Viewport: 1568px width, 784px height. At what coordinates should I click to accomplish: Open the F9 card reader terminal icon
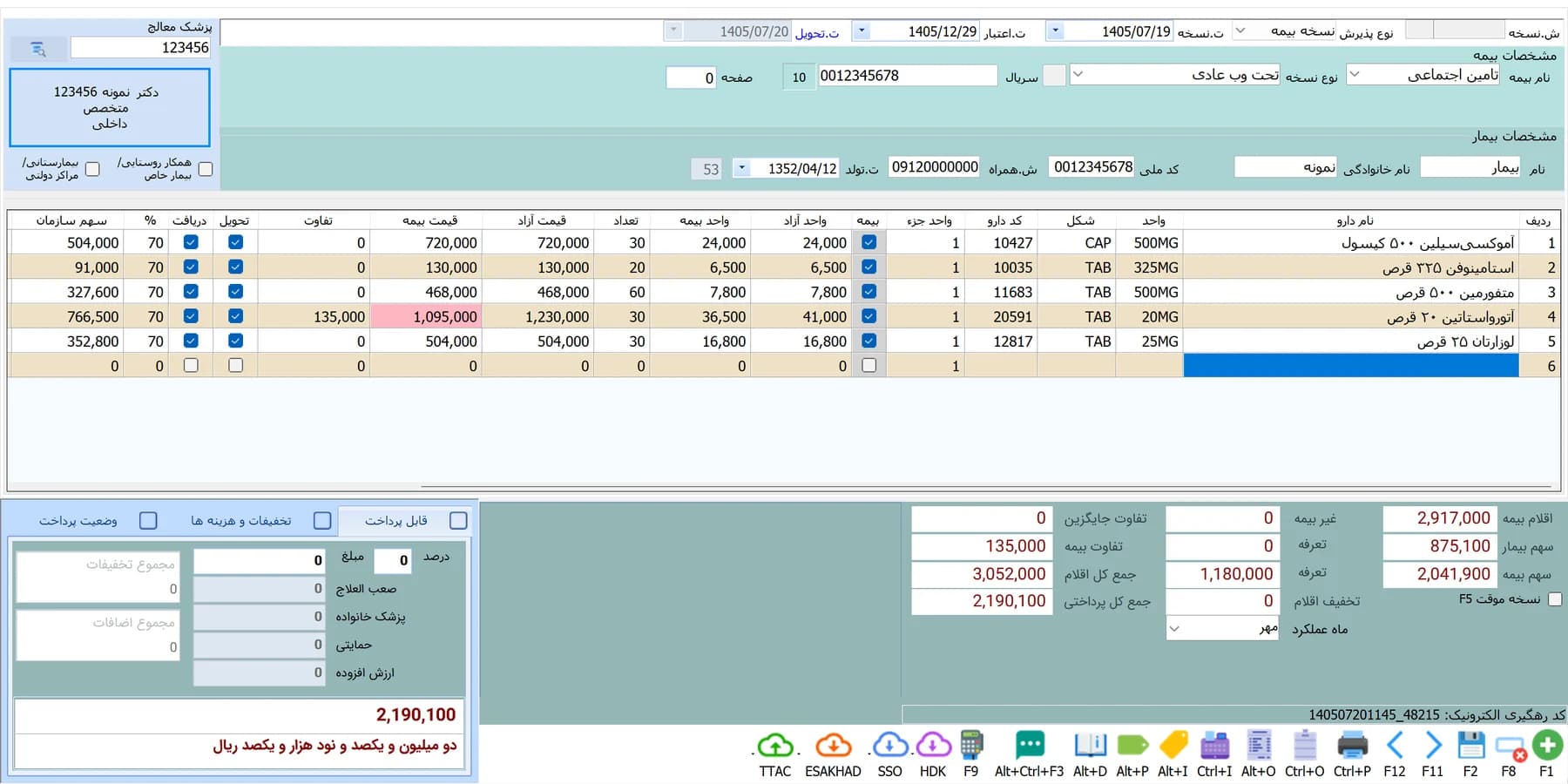tap(971, 746)
